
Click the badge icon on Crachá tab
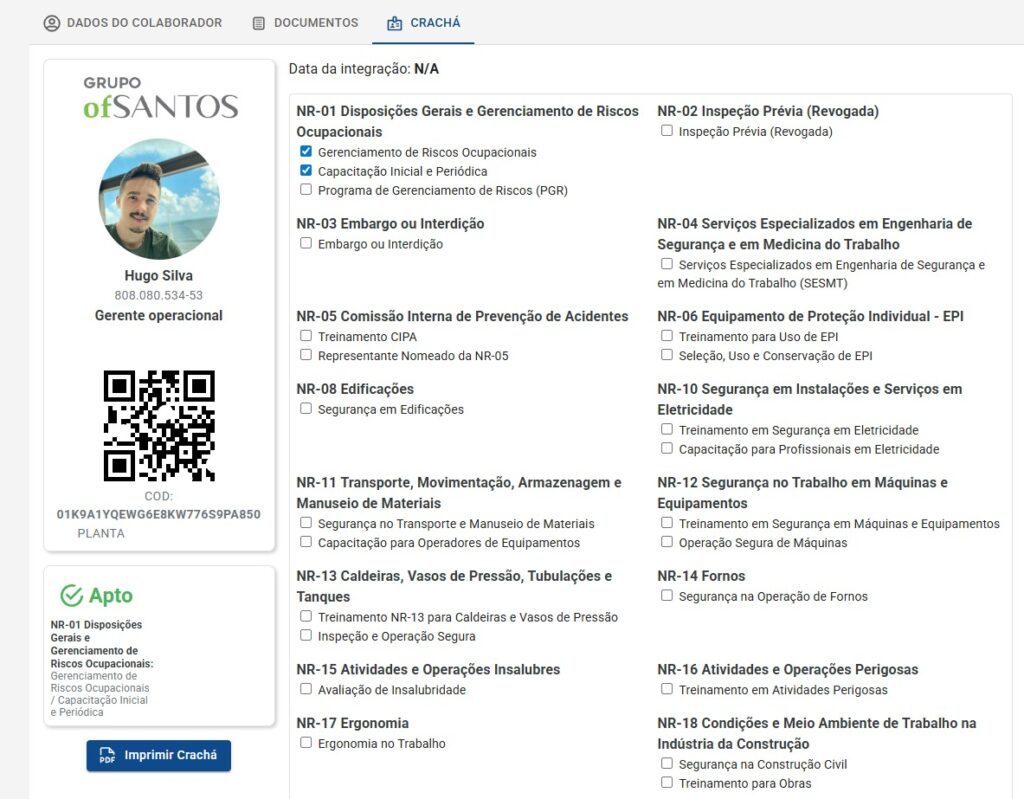395,23
